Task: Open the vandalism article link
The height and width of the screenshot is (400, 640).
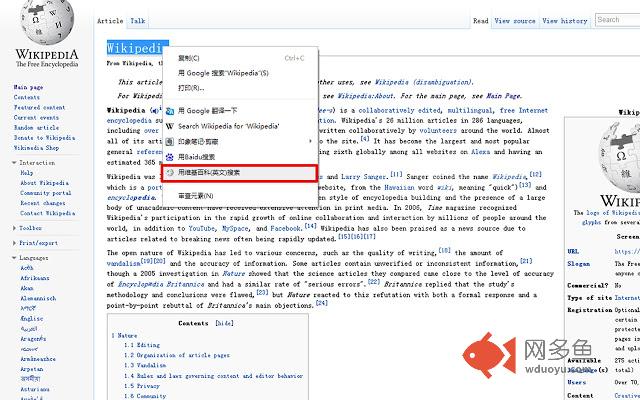Action: (123, 264)
